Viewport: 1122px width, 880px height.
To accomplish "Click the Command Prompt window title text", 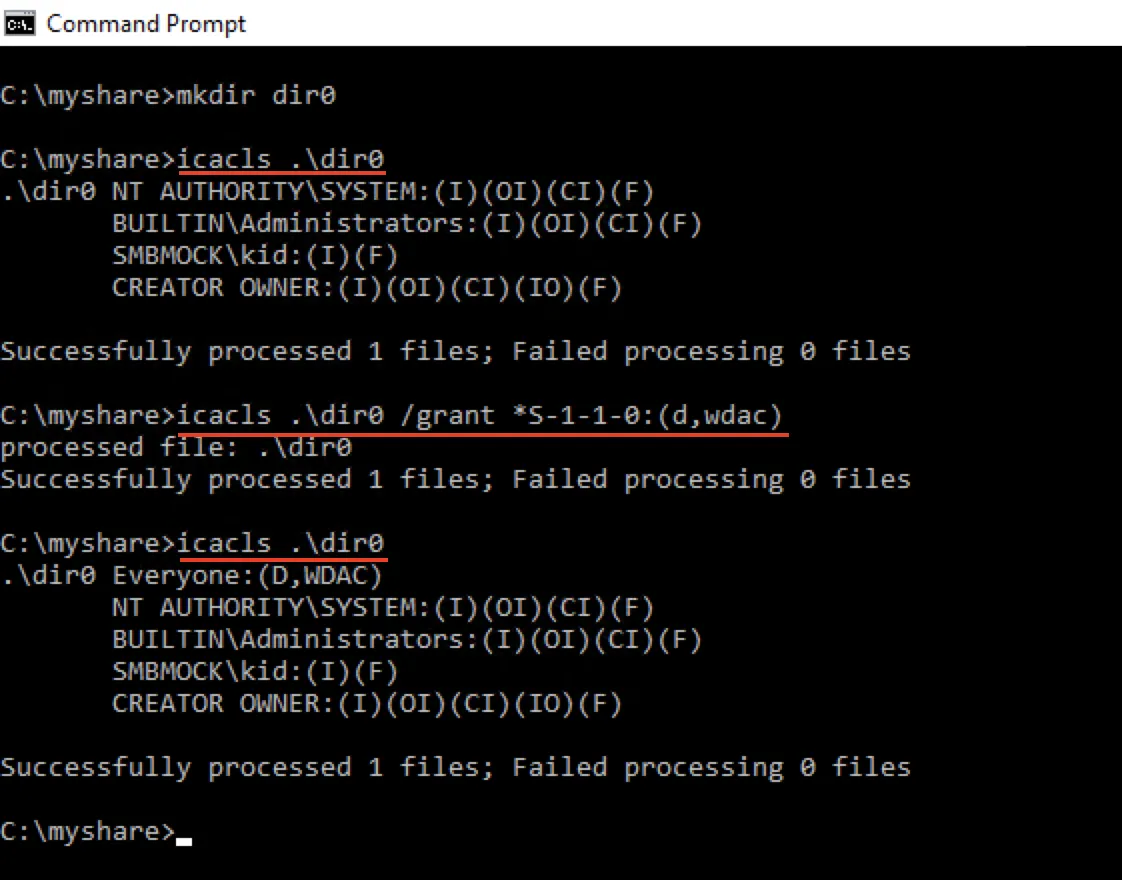I will click(146, 23).
